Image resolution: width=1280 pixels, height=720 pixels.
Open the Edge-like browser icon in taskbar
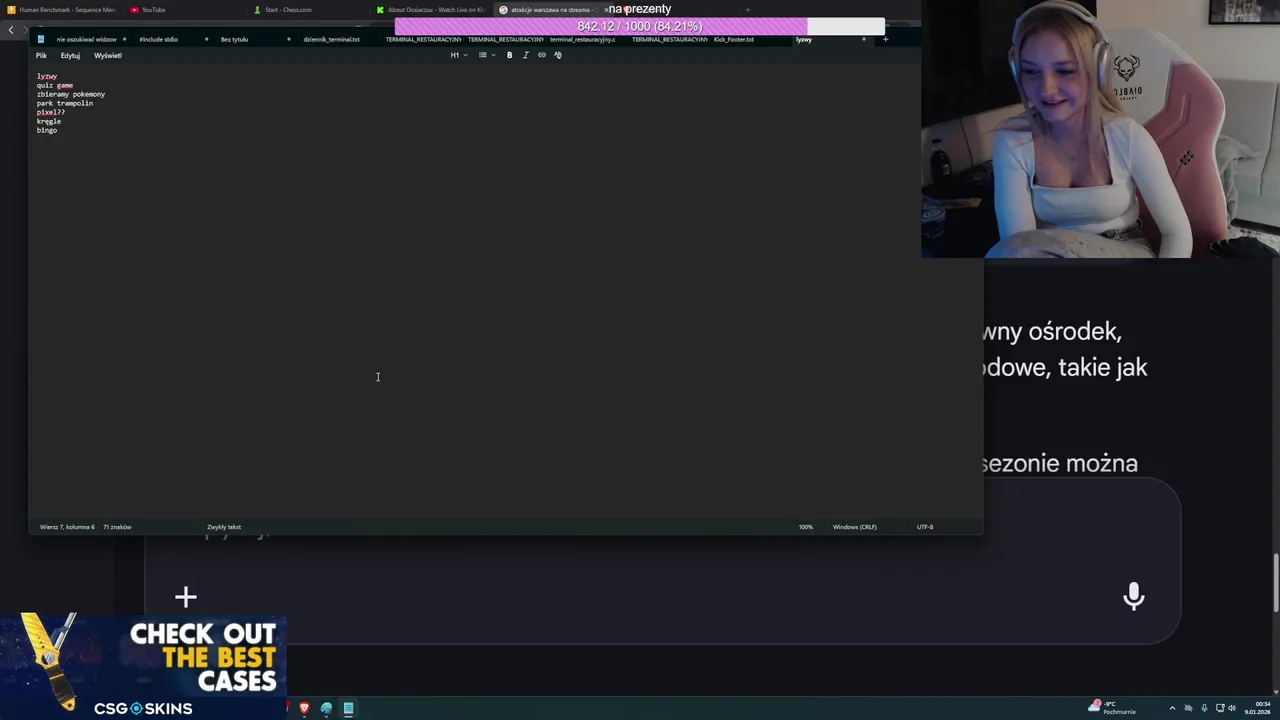(326, 708)
